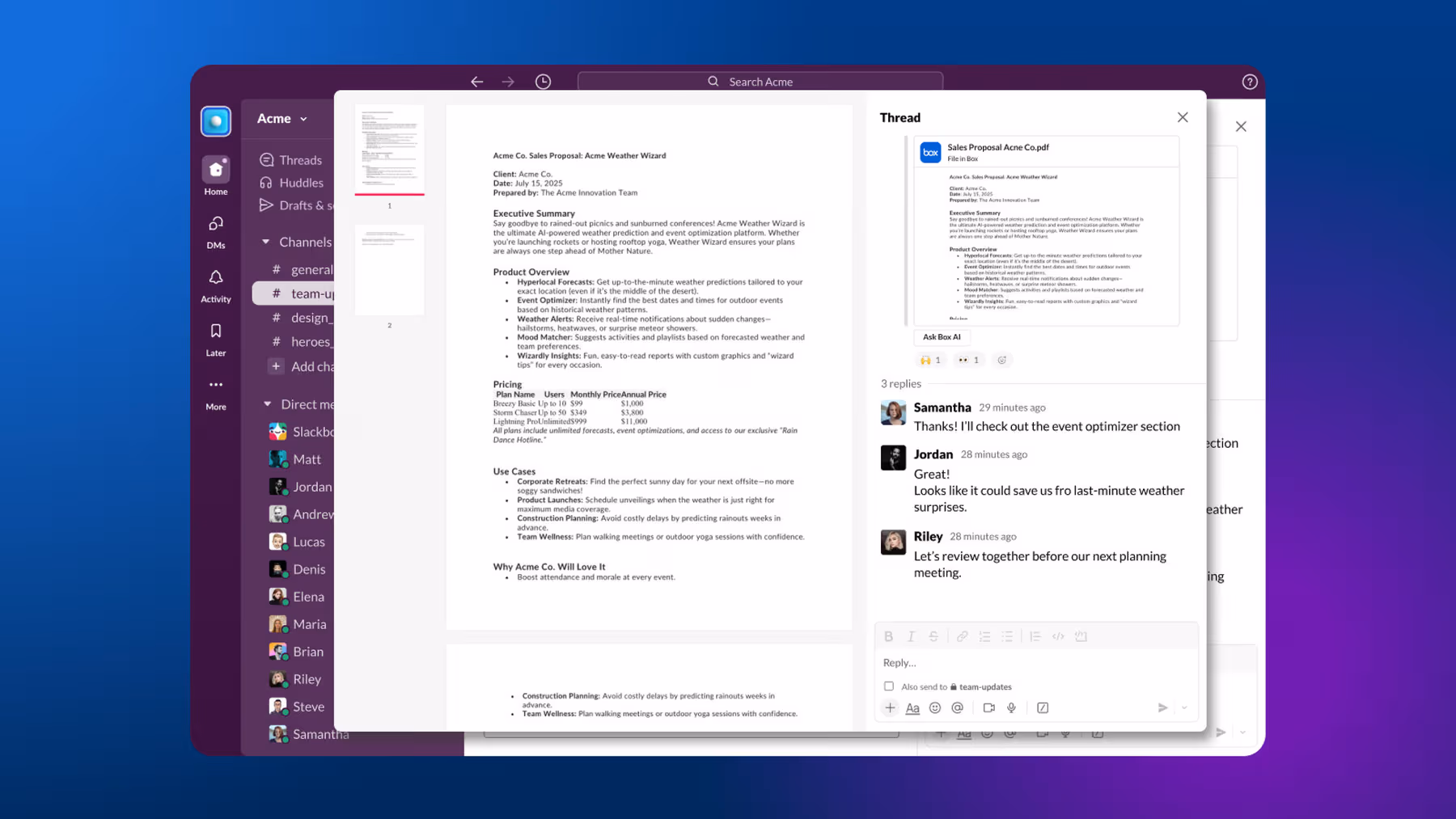Click the mention @ icon in reply box
The width and height of the screenshot is (1456, 819).
click(x=958, y=707)
